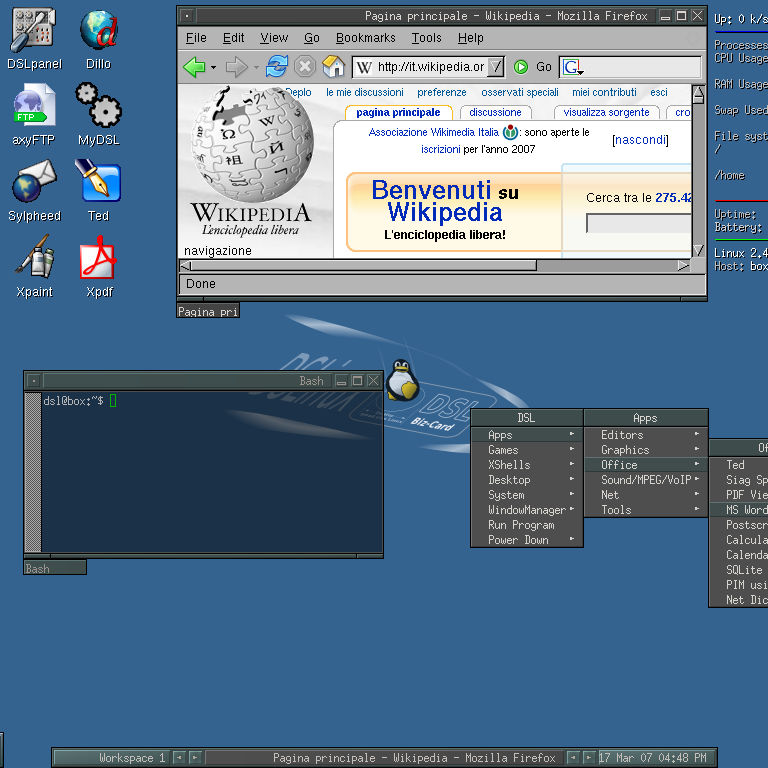The width and height of the screenshot is (768, 768).
Task: Open Forward button history dropdown arrow
Action: click(x=256, y=67)
